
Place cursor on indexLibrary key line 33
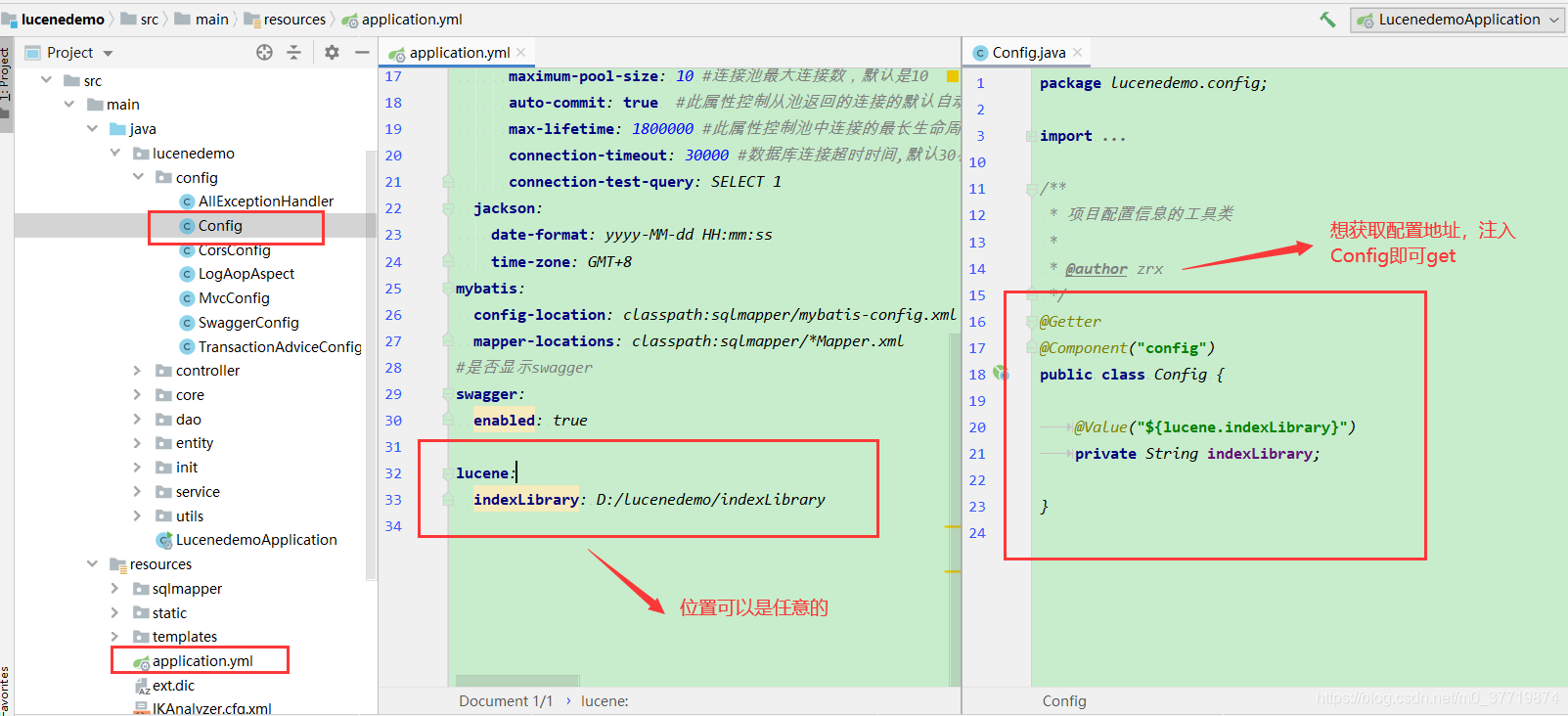coord(526,500)
